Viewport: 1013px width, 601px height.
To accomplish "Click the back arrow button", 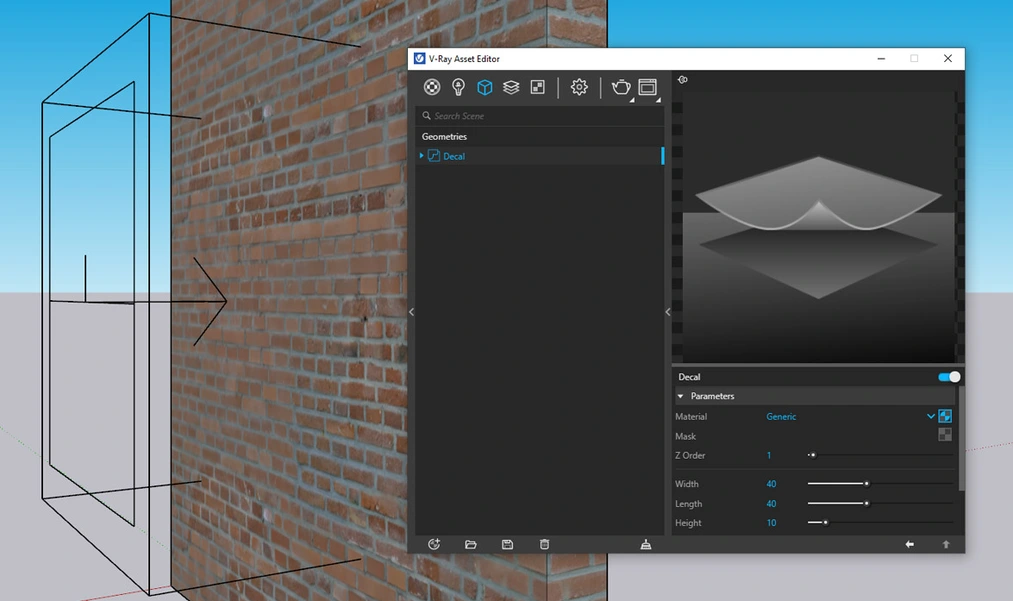I will pyautogui.click(x=909, y=544).
